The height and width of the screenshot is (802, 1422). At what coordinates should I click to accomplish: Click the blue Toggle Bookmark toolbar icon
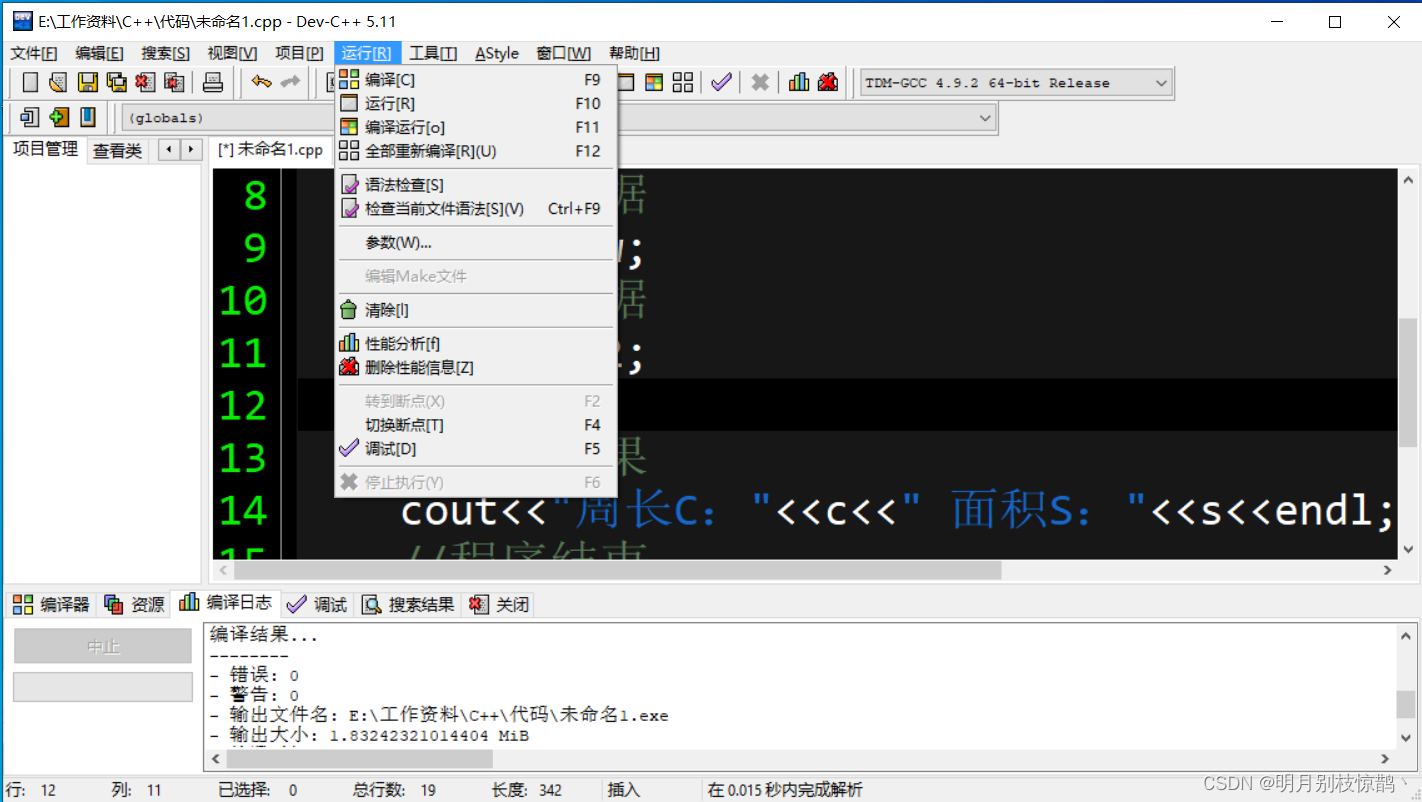[x=88, y=118]
